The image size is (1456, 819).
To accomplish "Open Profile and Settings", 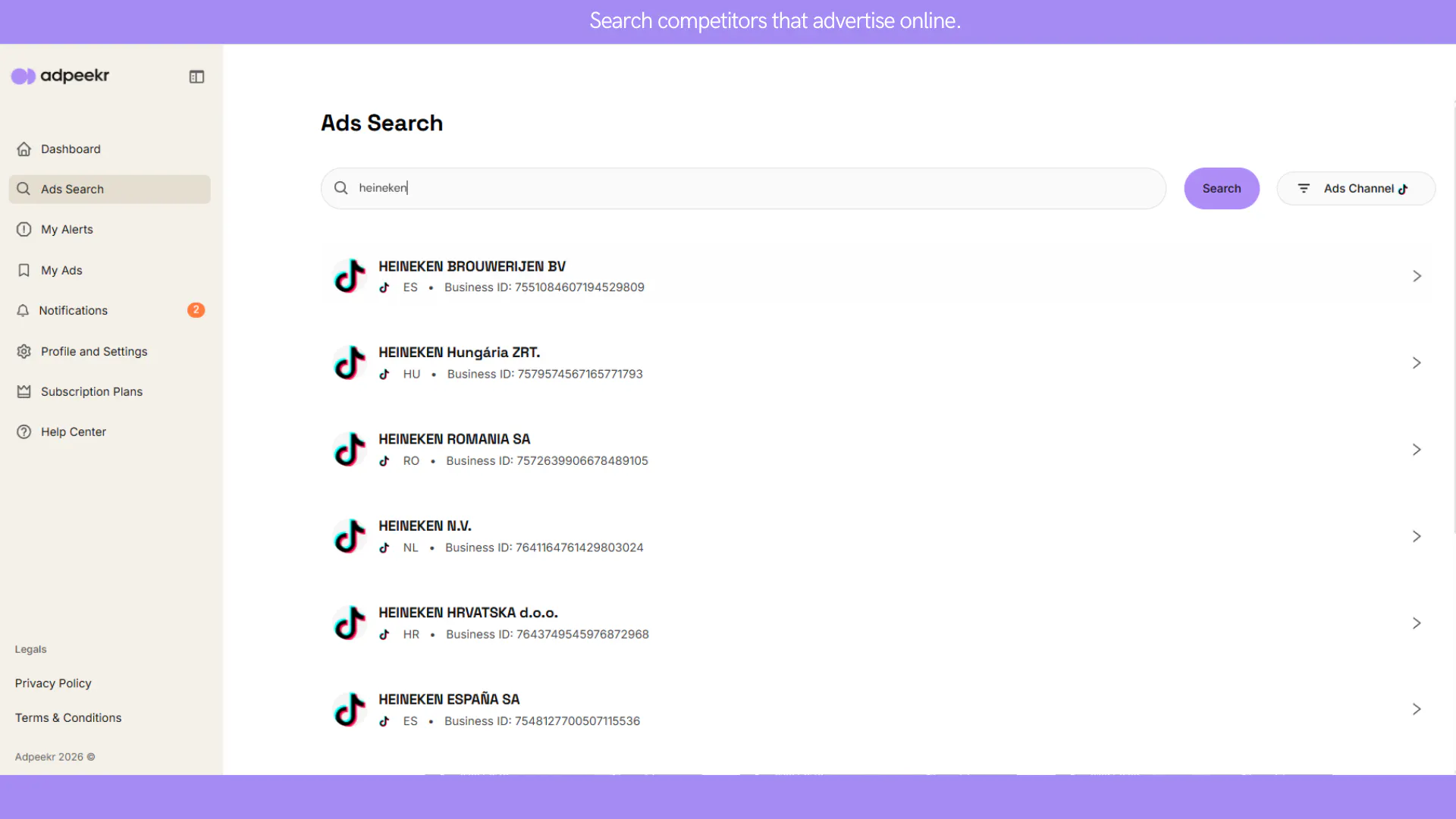I will [109, 352].
